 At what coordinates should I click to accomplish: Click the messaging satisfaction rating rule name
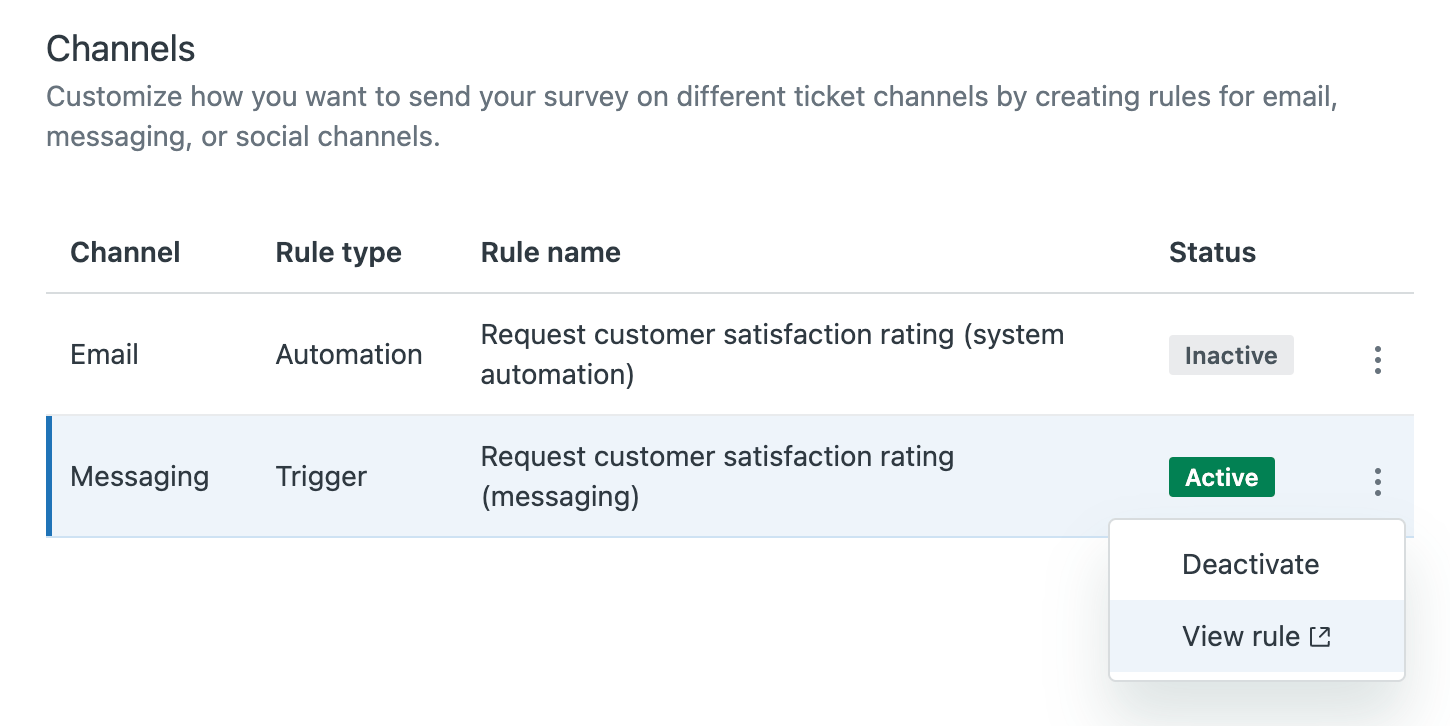tap(716, 476)
